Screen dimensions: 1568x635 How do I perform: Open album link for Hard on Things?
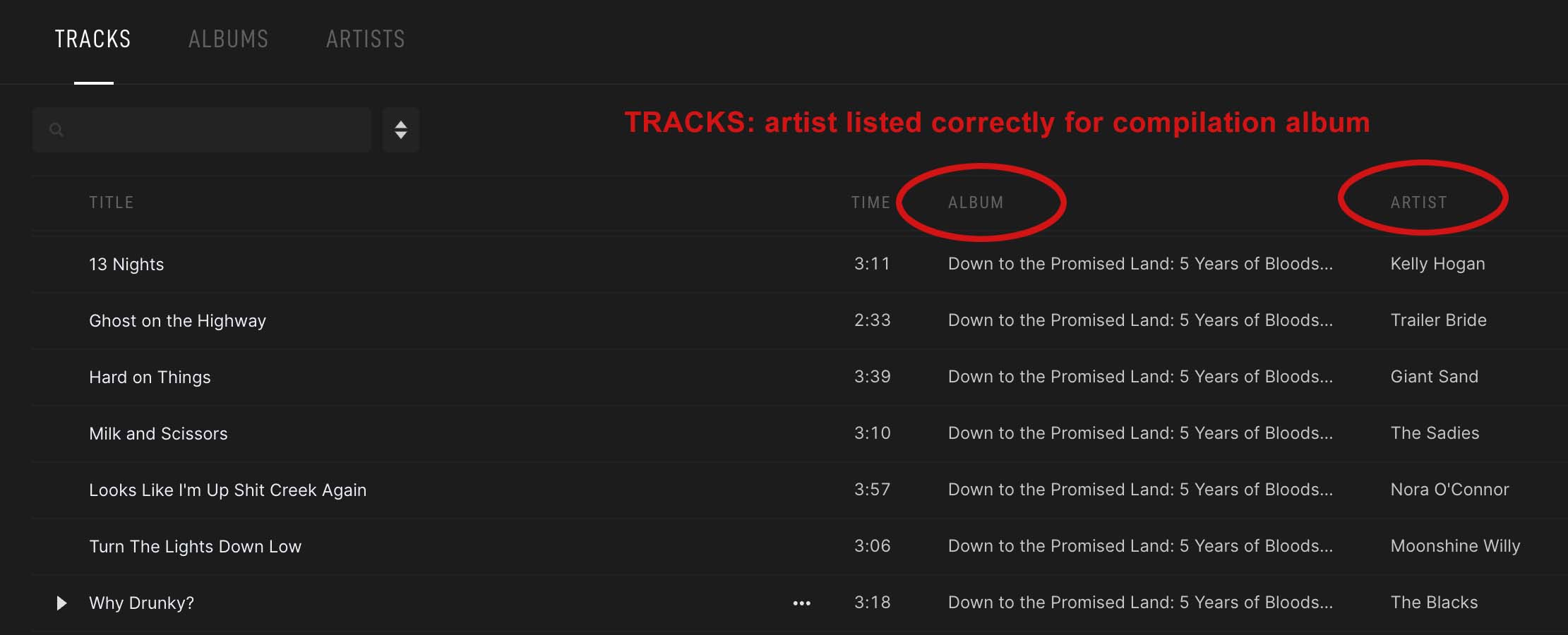click(x=1140, y=377)
